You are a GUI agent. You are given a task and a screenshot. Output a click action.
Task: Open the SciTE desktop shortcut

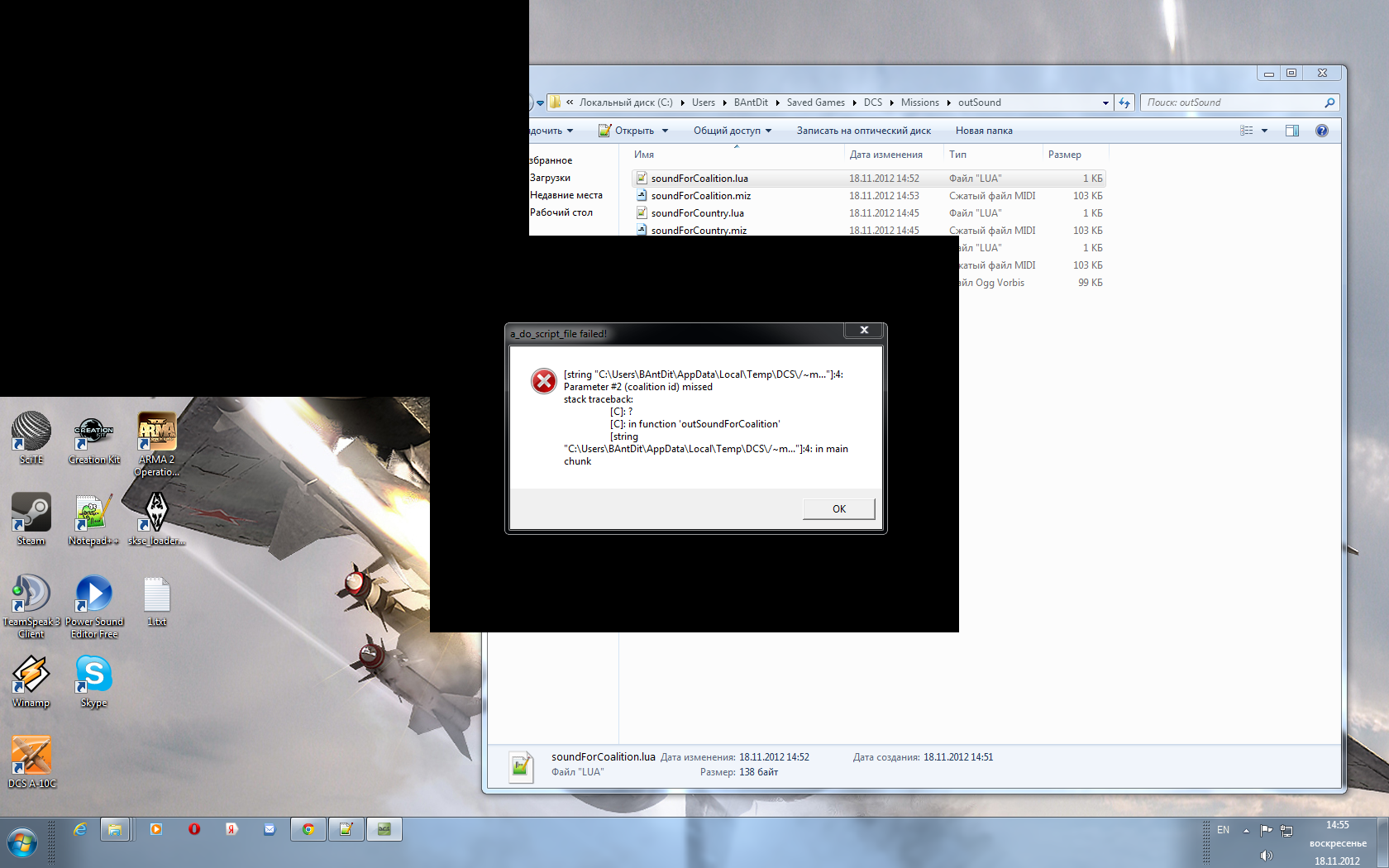31,438
